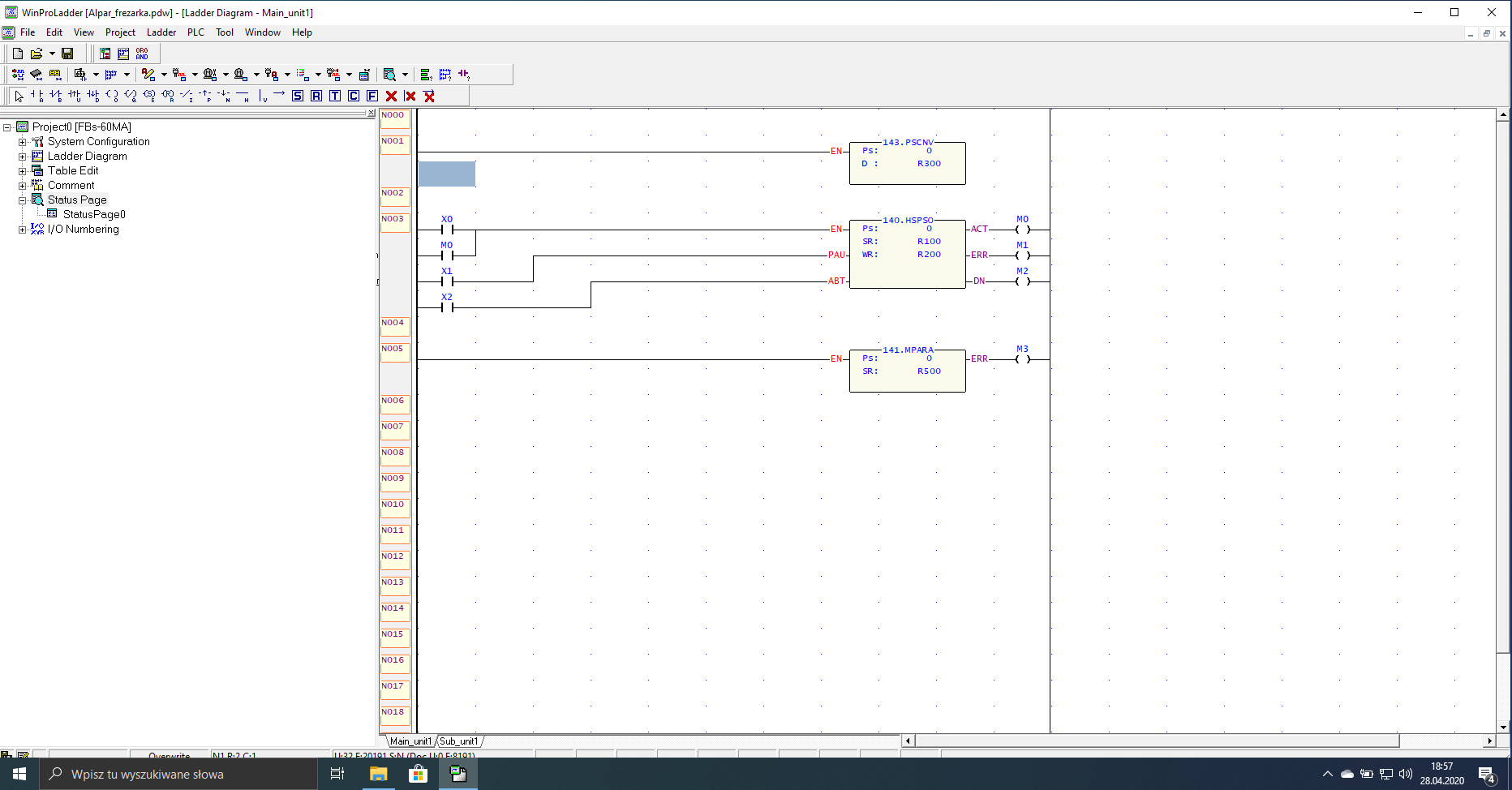Select the N003 network label
This screenshot has width=1512, height=790.
[x=395, y=223]
